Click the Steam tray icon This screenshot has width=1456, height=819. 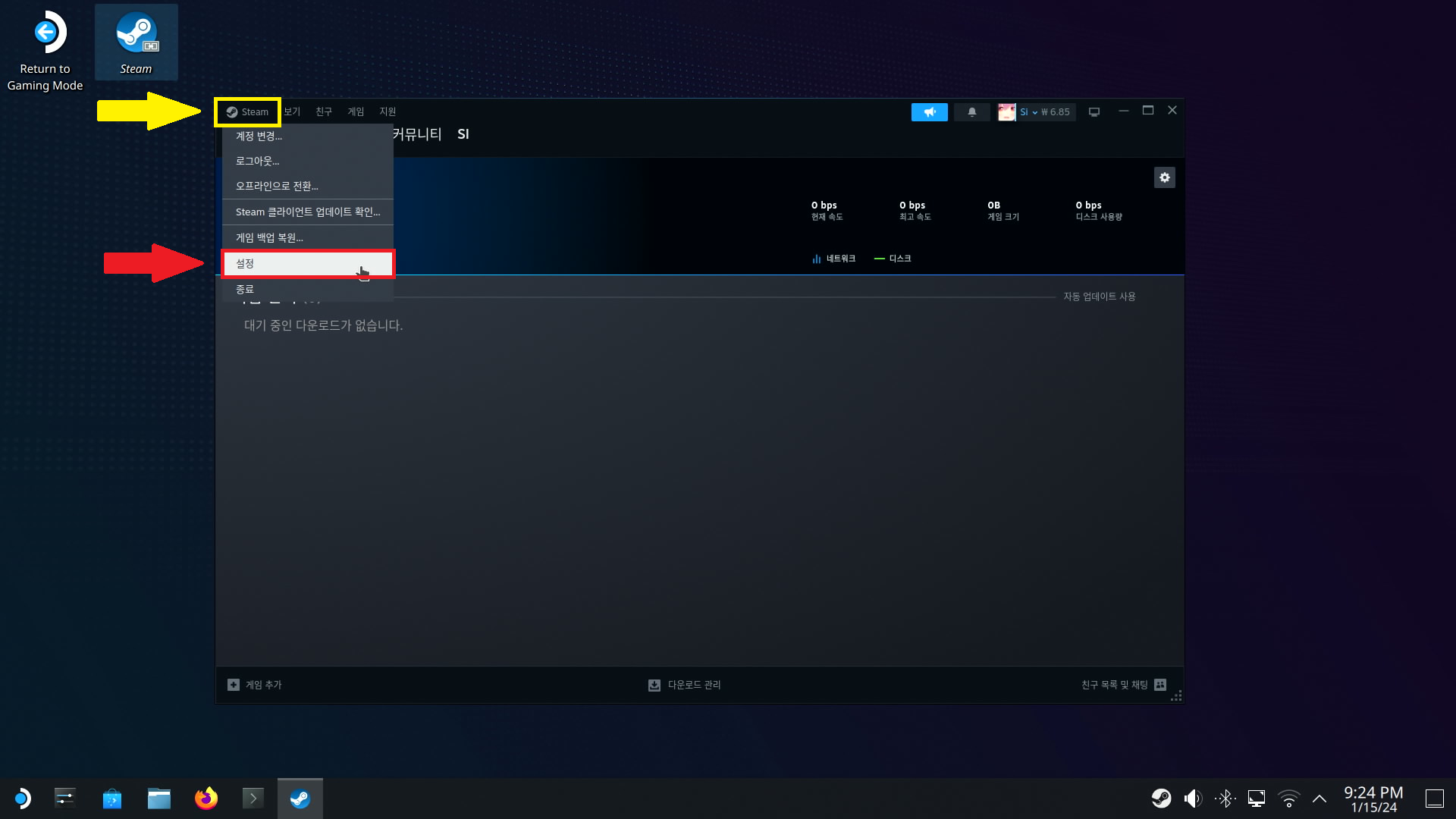click(x=1160, y=799)
